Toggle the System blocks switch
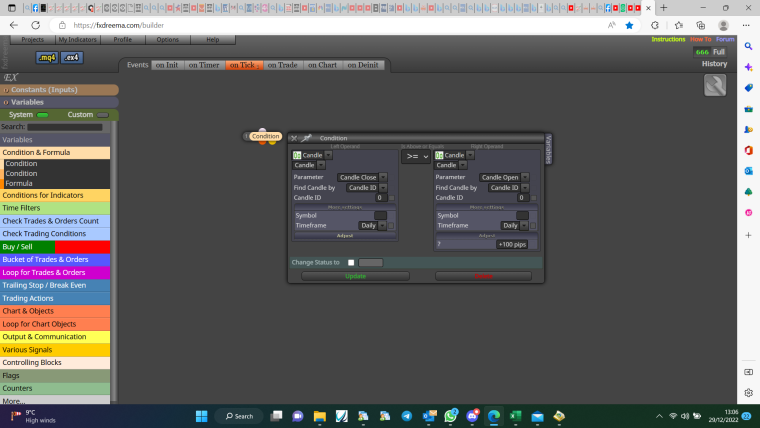Screen dimensions: 760x428 43,115
